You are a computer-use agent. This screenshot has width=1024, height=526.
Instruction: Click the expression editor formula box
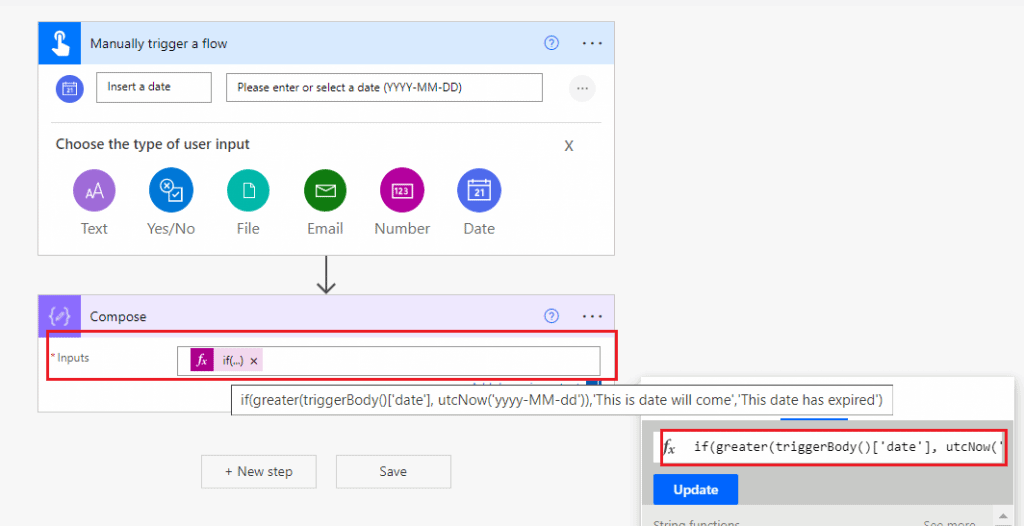point(833,448)
